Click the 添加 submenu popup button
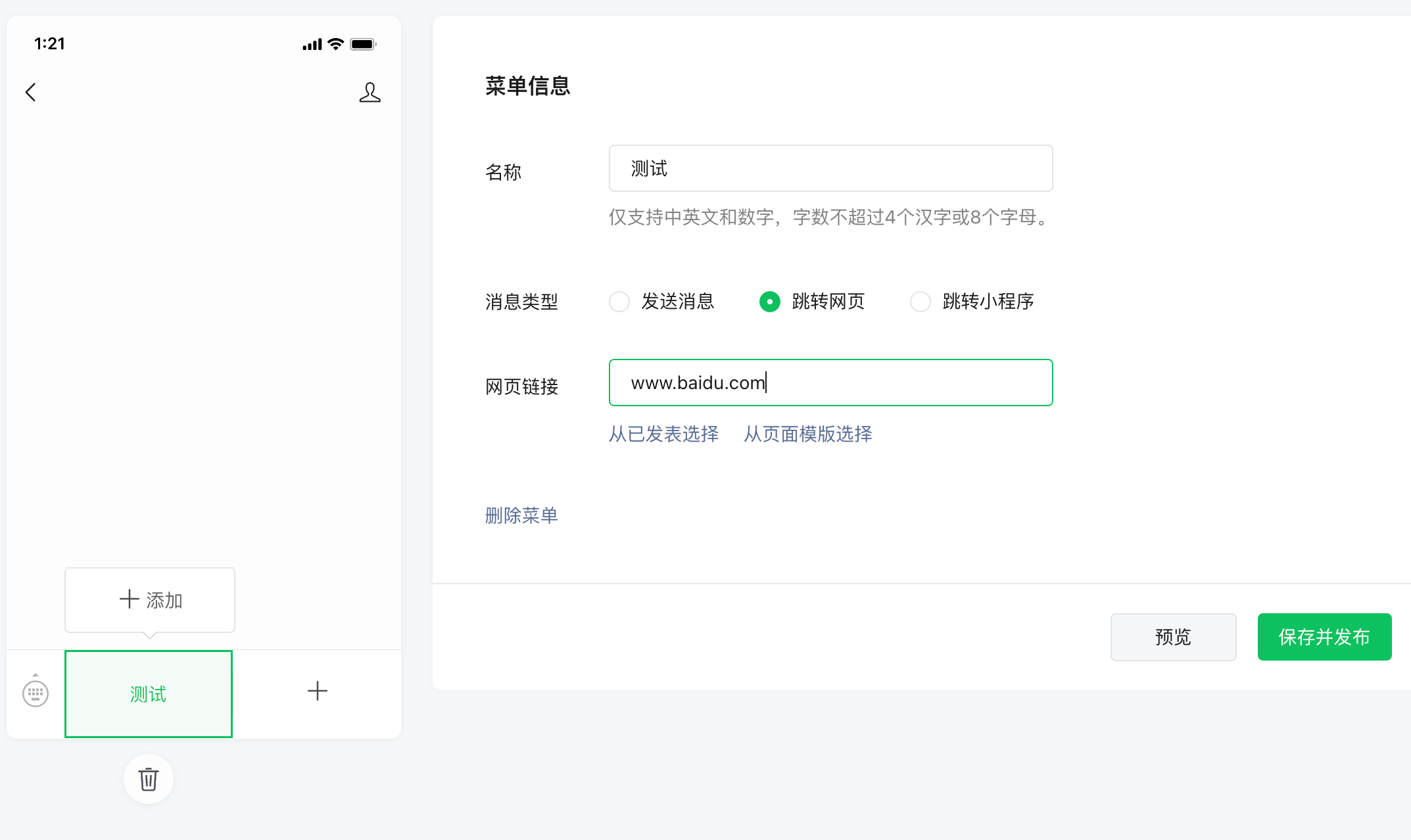Screen dimensions: 1411x840 coord(150,599)
